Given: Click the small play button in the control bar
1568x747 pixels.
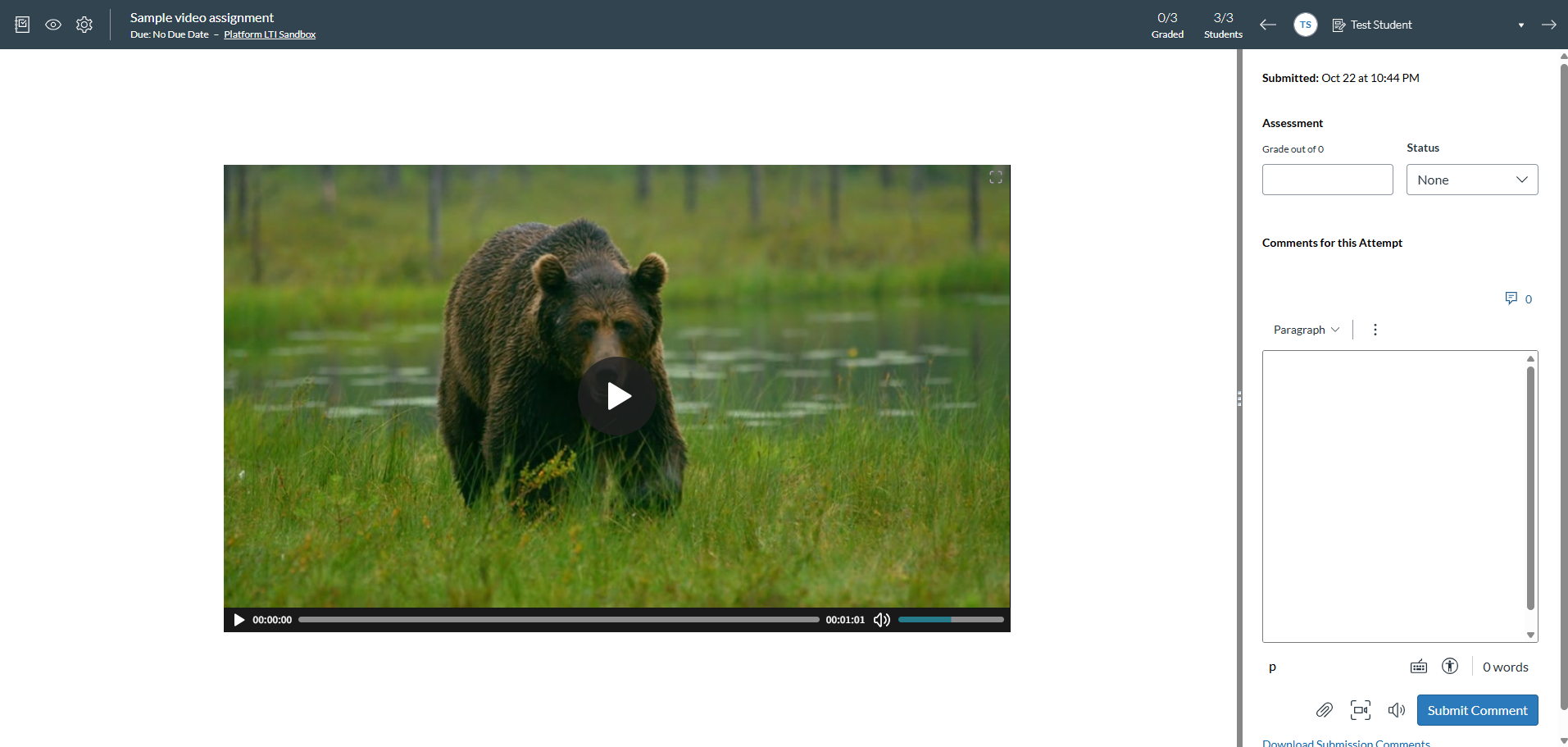Looking at the screenshot, I should click(239, 620).
